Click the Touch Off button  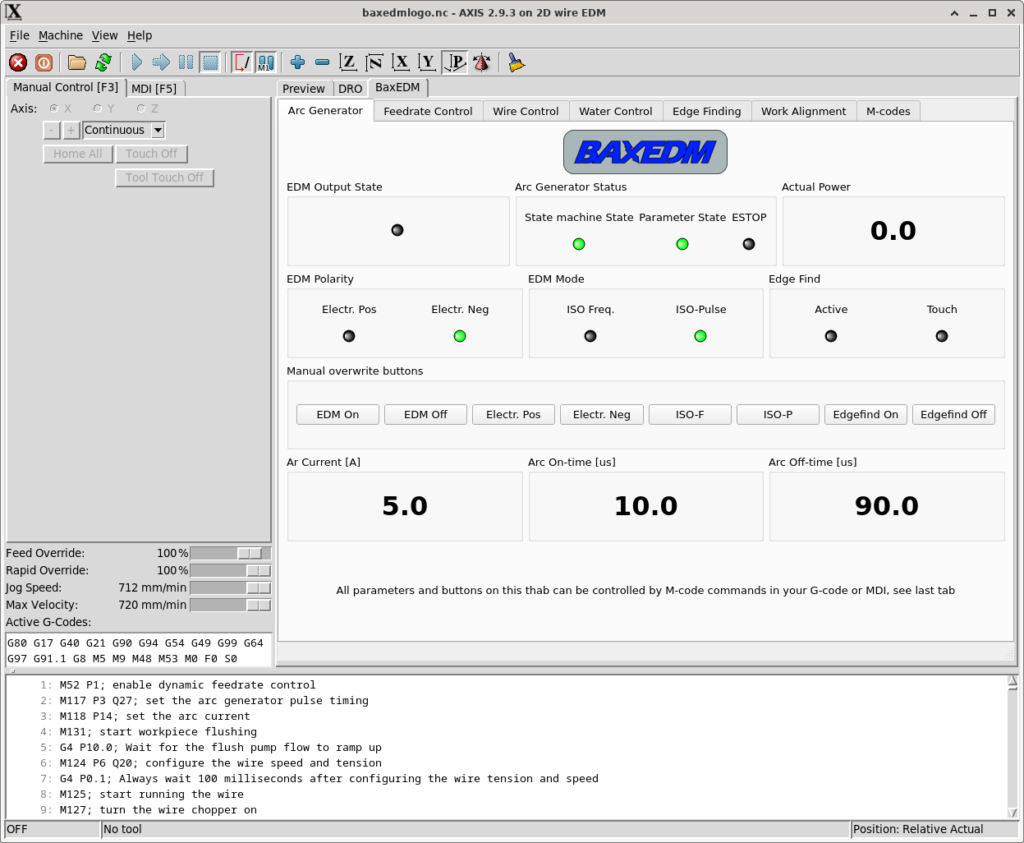152,154
